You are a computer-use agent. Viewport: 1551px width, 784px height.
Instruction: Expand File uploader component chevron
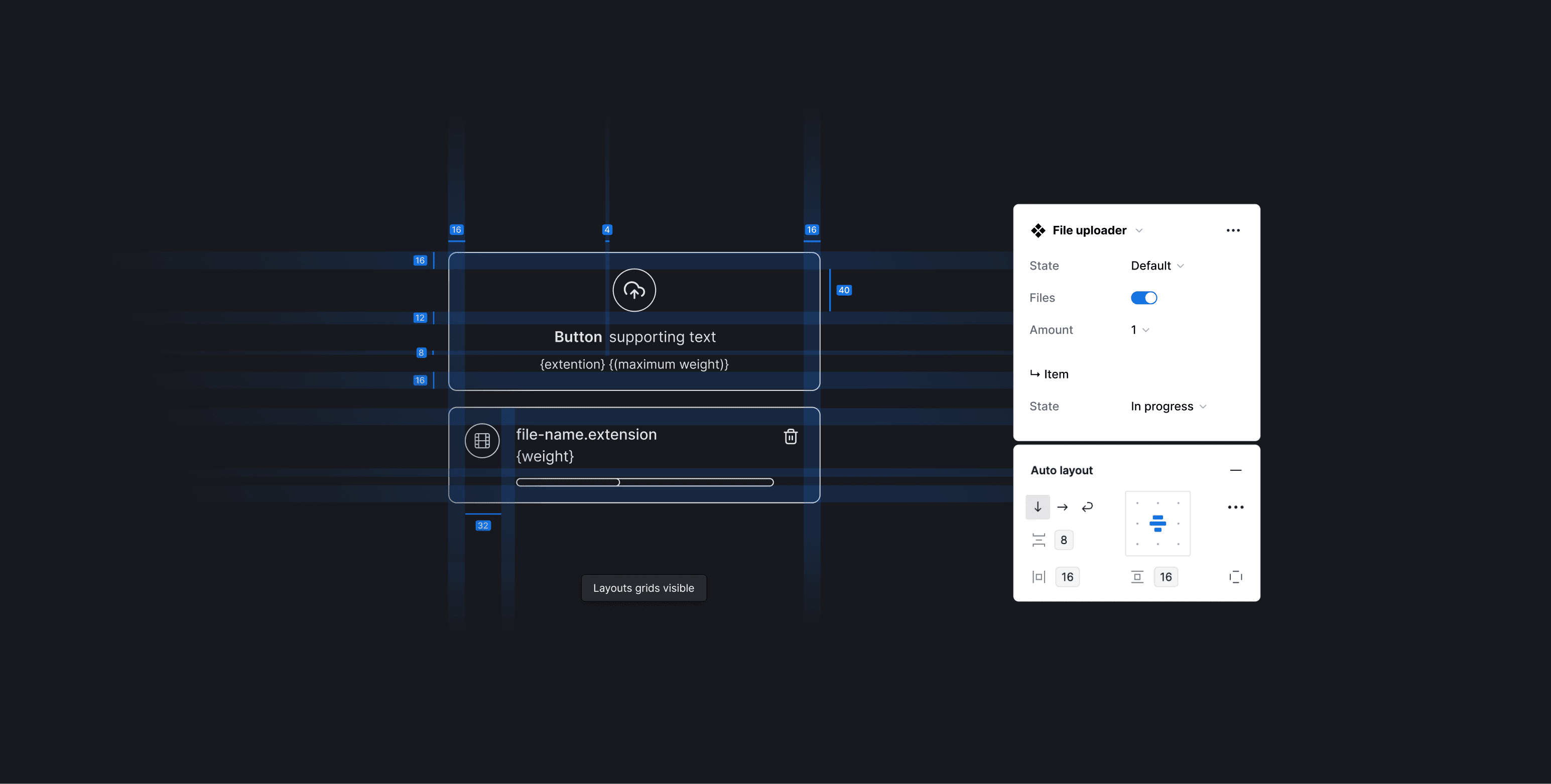pos(1139,230)
